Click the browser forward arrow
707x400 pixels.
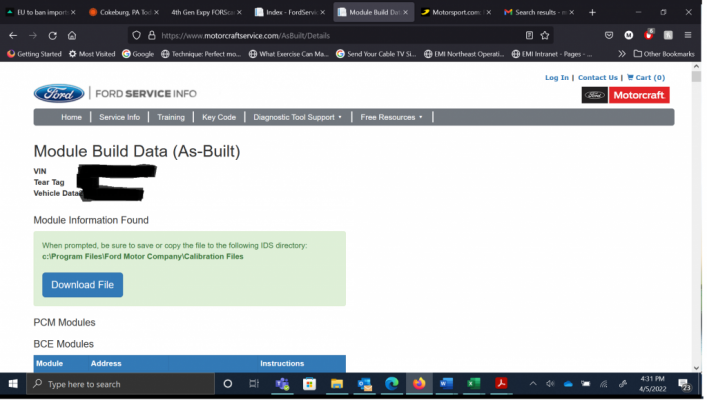[33, 35]
